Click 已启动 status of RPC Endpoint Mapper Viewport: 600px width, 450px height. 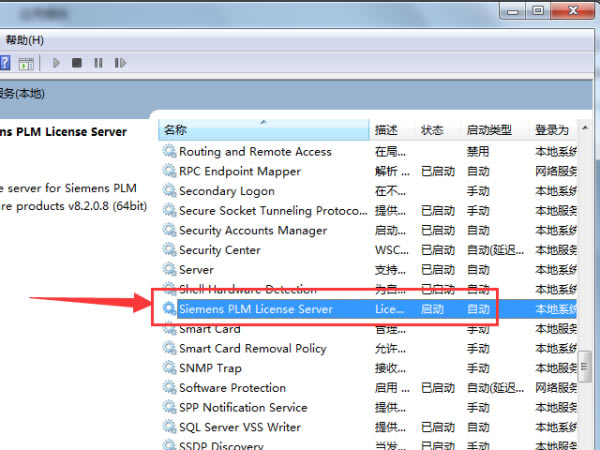tap(438, 171)
